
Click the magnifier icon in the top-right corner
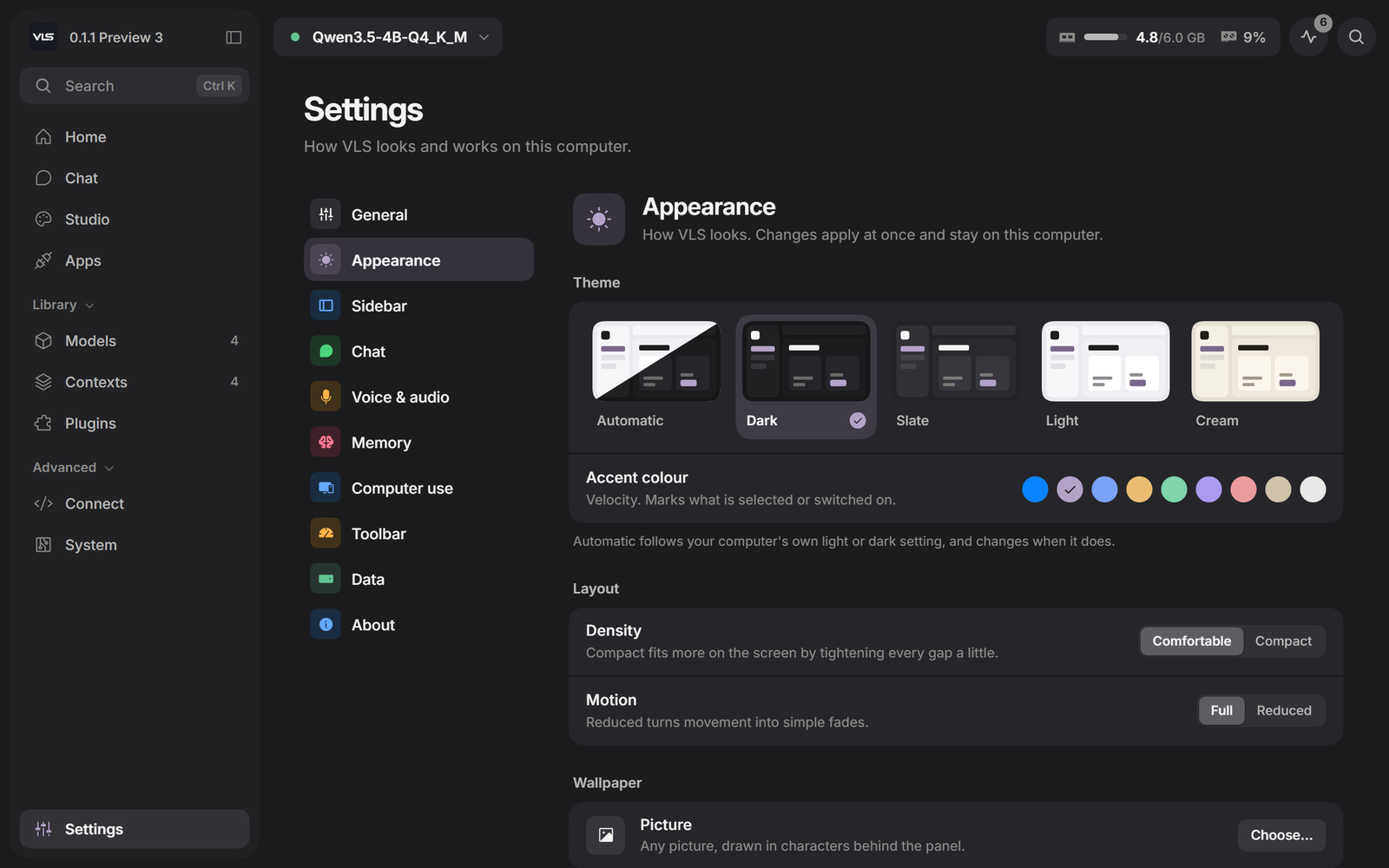(1356, 37)
